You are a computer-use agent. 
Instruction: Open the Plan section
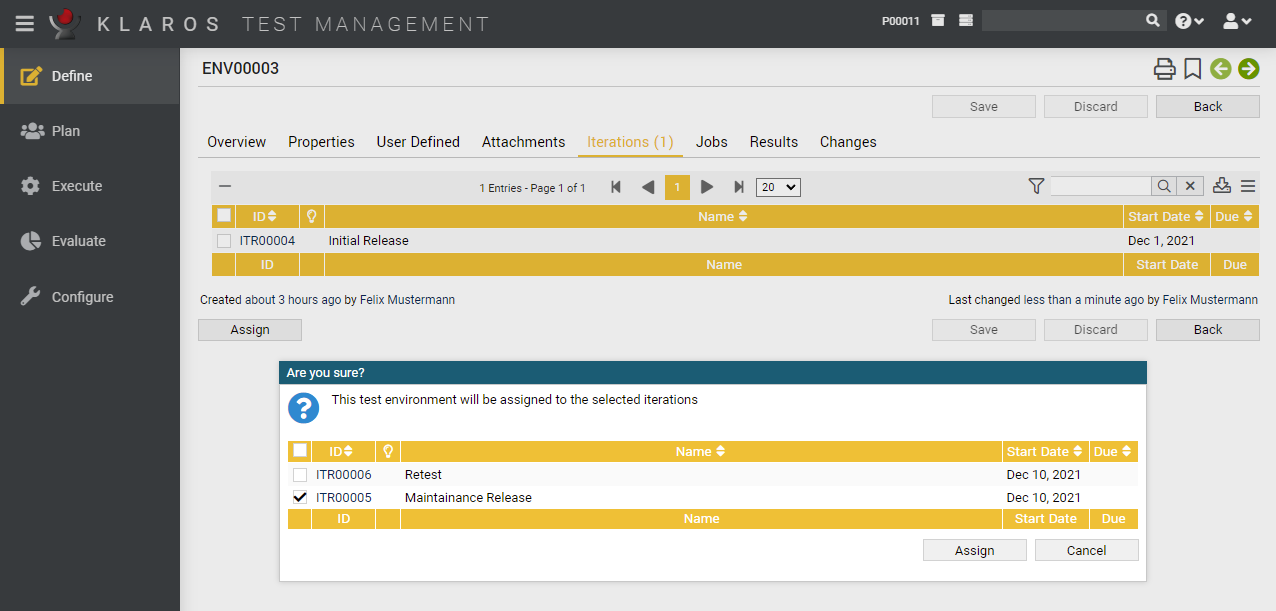(x=90, y=131)
